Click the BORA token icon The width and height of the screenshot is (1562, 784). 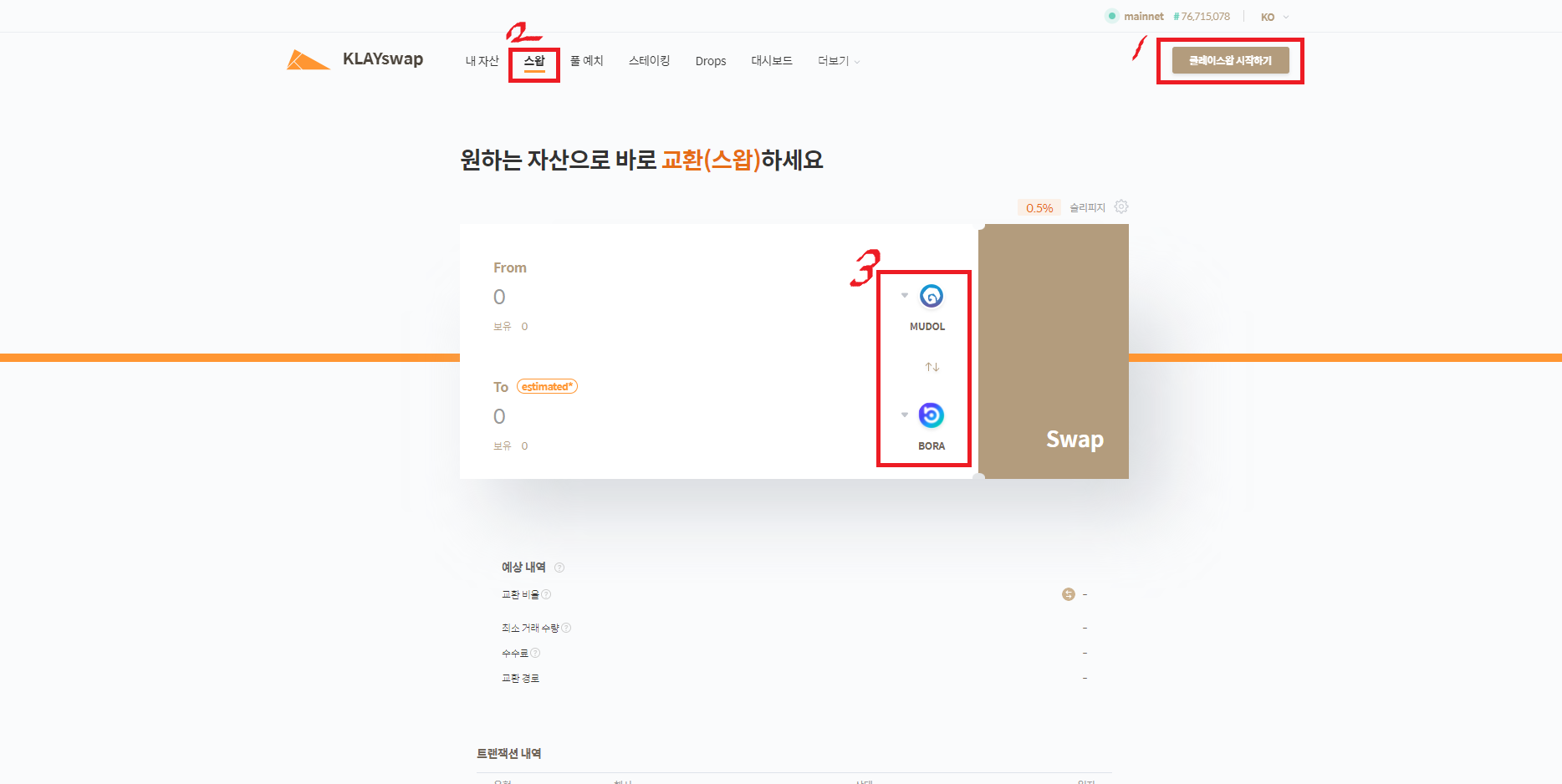click(932, 415)
